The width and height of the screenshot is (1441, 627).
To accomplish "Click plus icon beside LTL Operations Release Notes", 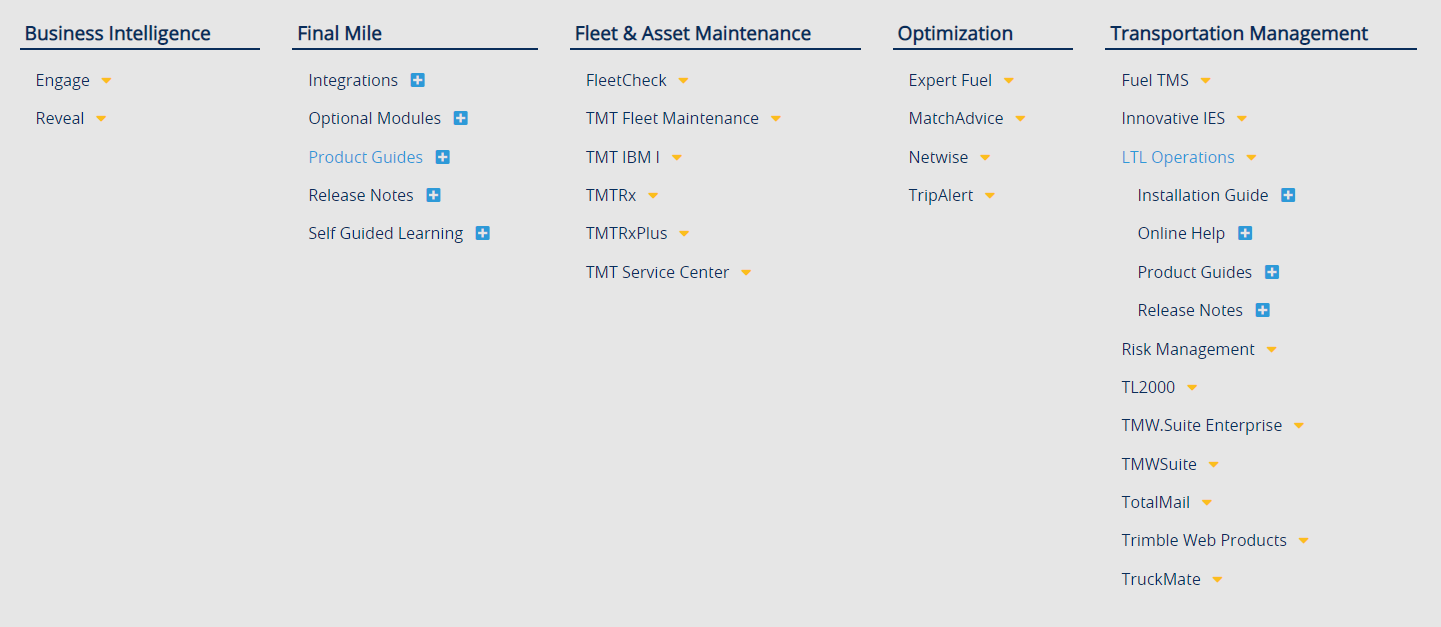I will (1263, 310).
